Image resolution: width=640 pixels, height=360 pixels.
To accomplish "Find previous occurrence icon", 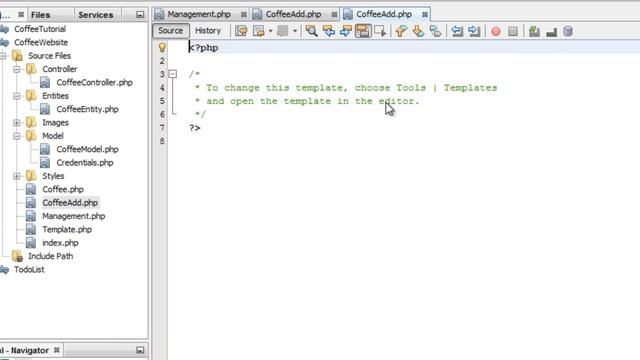I will click(x=329, y=31).
